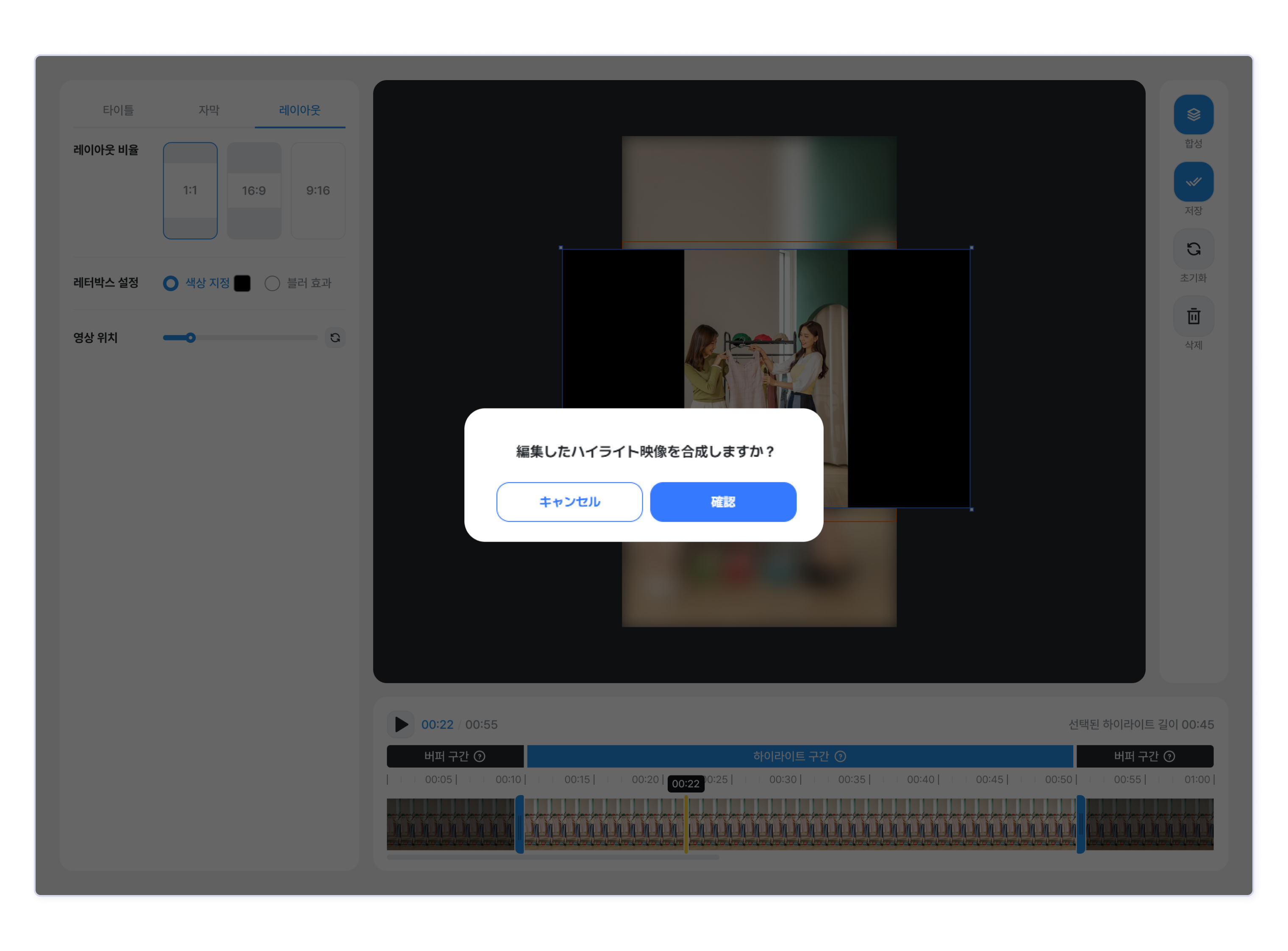
Task: Click the left highlight range handle
Action: (x=519, y=824)
